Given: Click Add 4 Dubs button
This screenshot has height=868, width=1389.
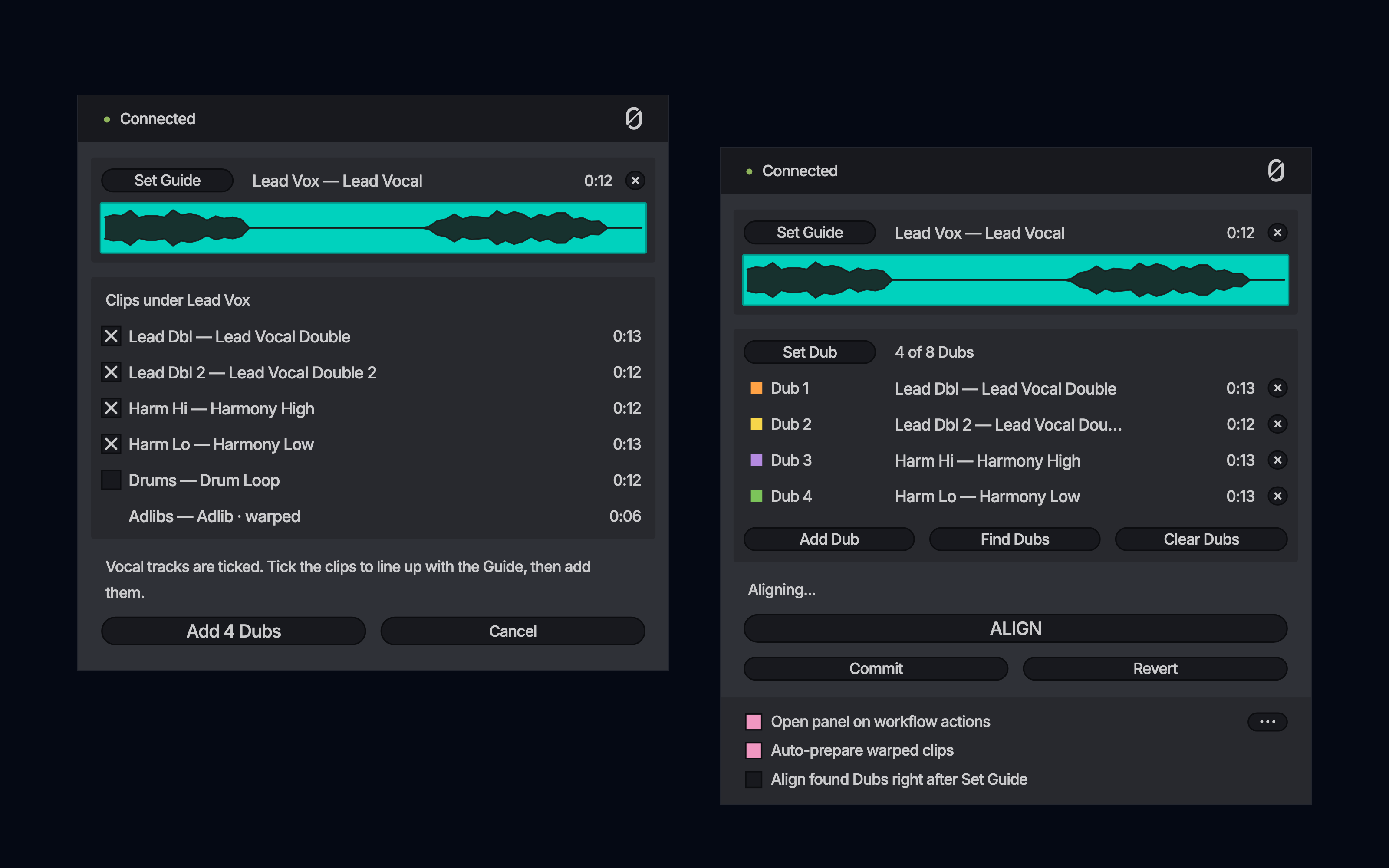Looking at the screenshot, I should [x=234, y=631].
